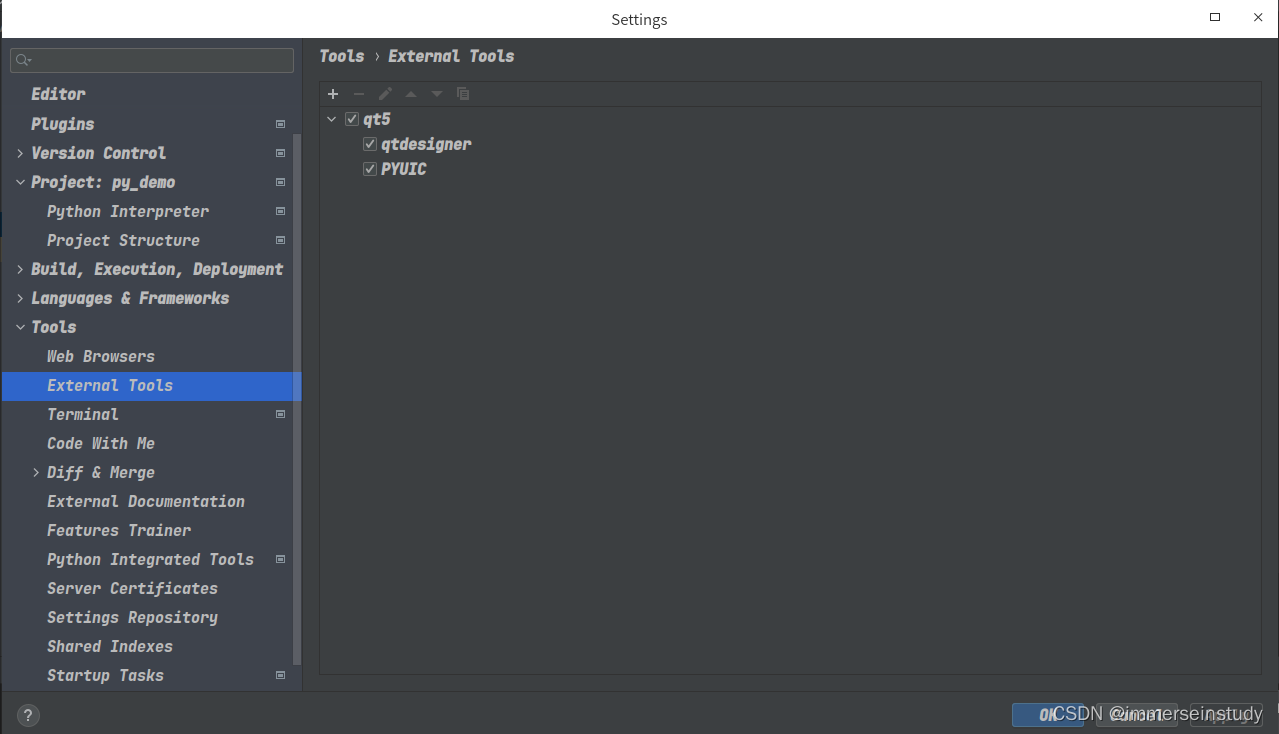Expand the Languages & Frameworks section
Screen dimensions: 1279x734
coord(20,298)
